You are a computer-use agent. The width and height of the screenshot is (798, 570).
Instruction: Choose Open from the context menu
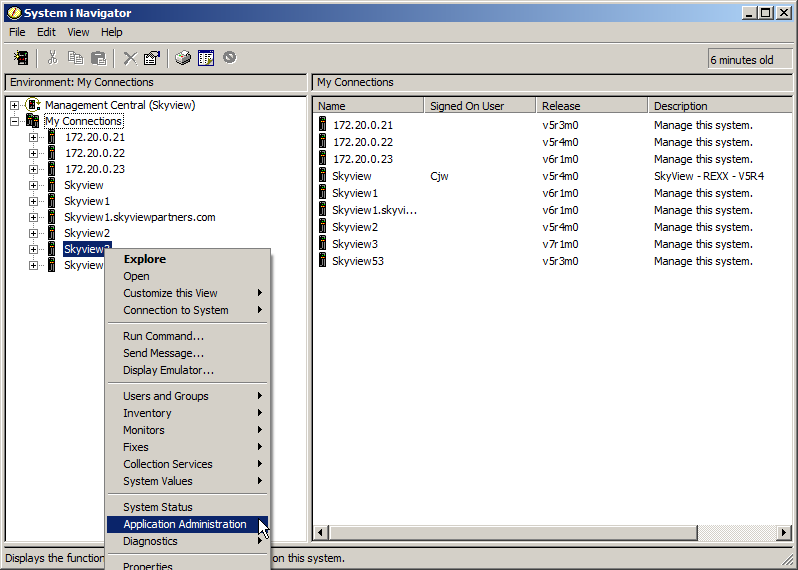[x=187, y=276]
